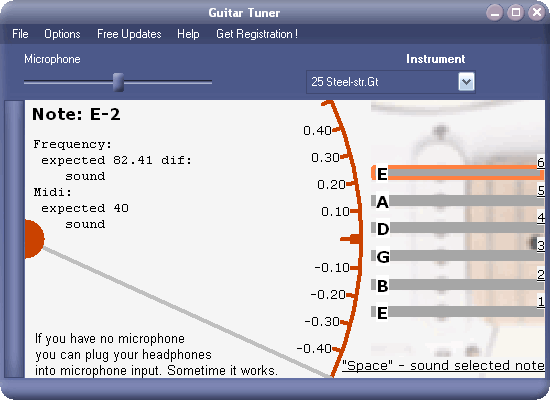Click string number 4 marker

point(541,217)
